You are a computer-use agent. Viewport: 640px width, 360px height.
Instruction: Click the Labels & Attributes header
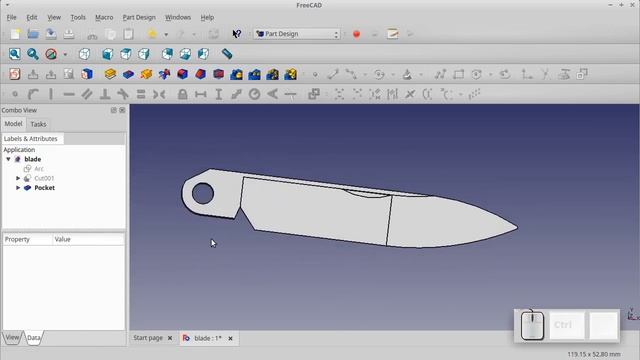[33, 139]
